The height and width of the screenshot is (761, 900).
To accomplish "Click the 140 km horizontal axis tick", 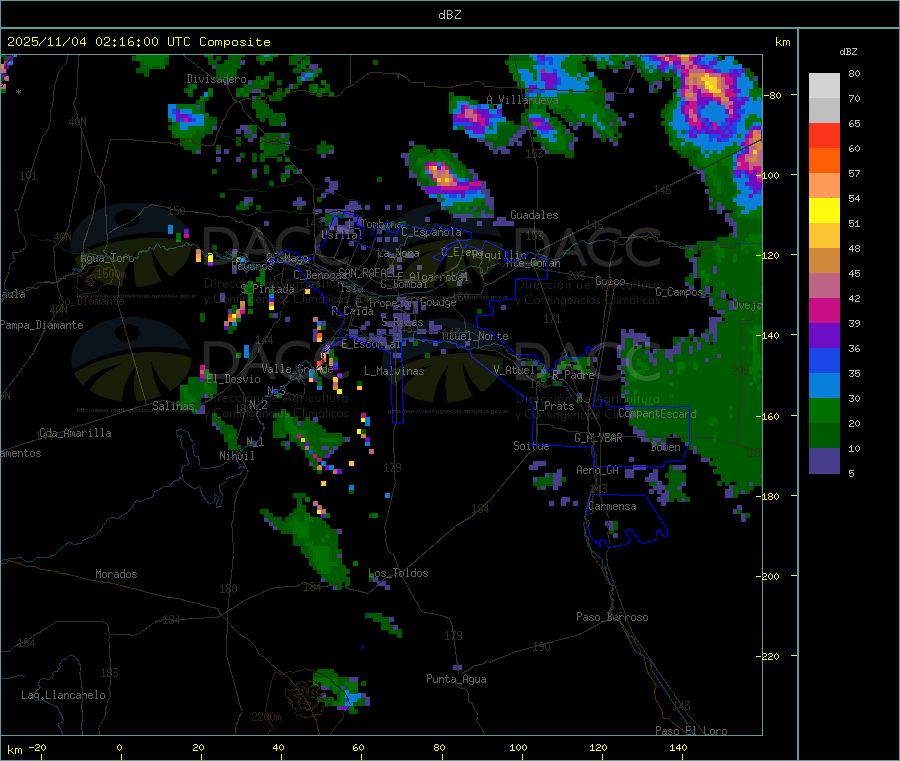I will click(x=678, y=747).
